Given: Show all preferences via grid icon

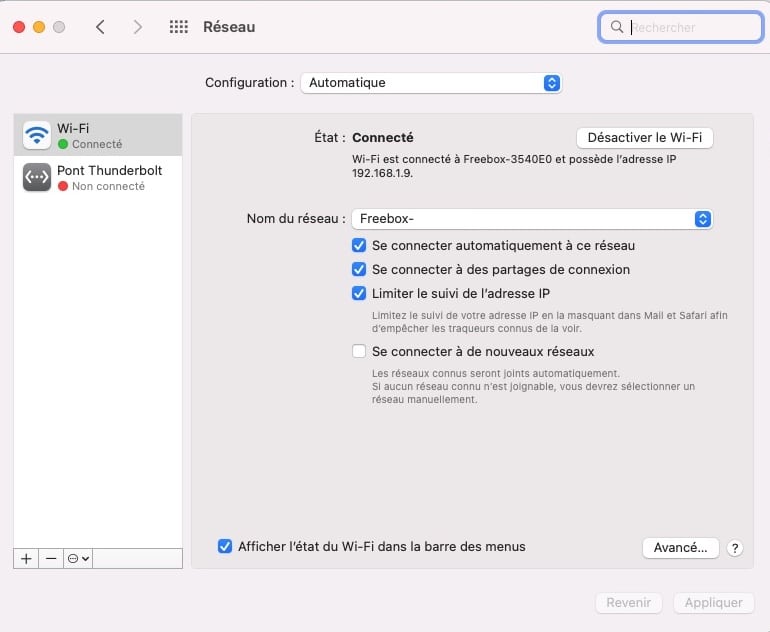Looking at the screenshot, I should pyautogui.click(x=179, y=27).
